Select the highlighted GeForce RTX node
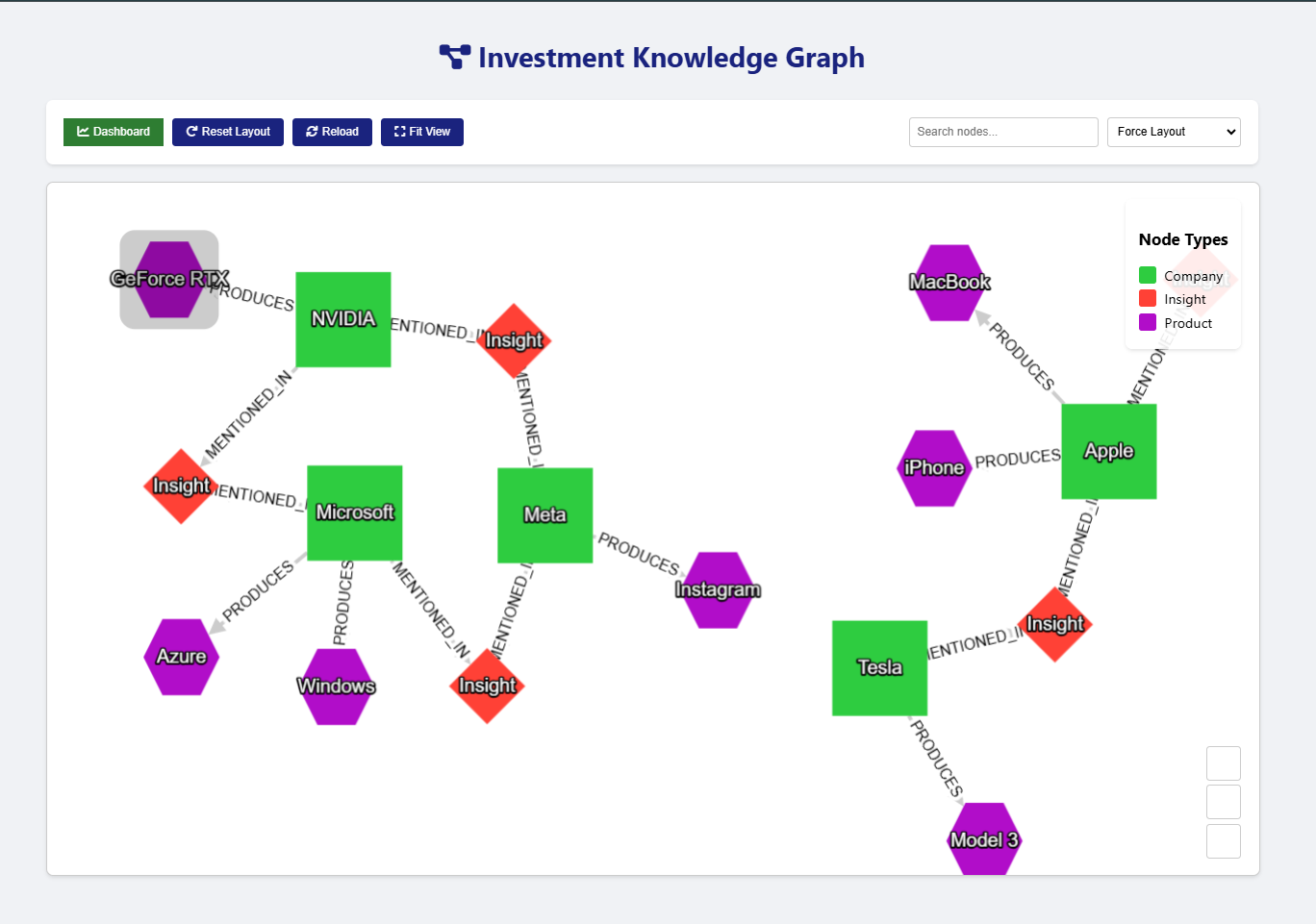The height and width of the screenshot is (924, 1316). 168,280
